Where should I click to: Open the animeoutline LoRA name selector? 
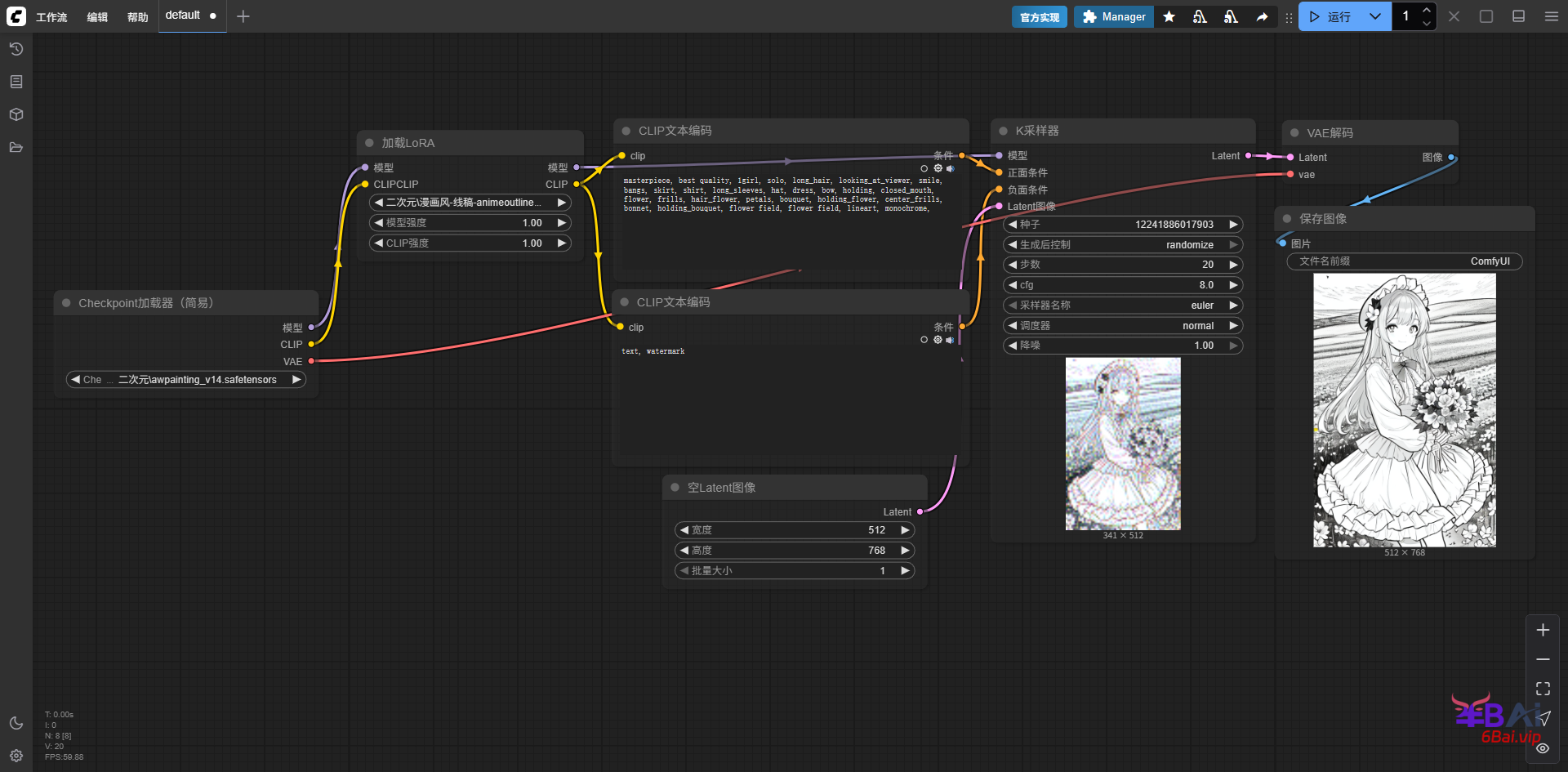470,203
